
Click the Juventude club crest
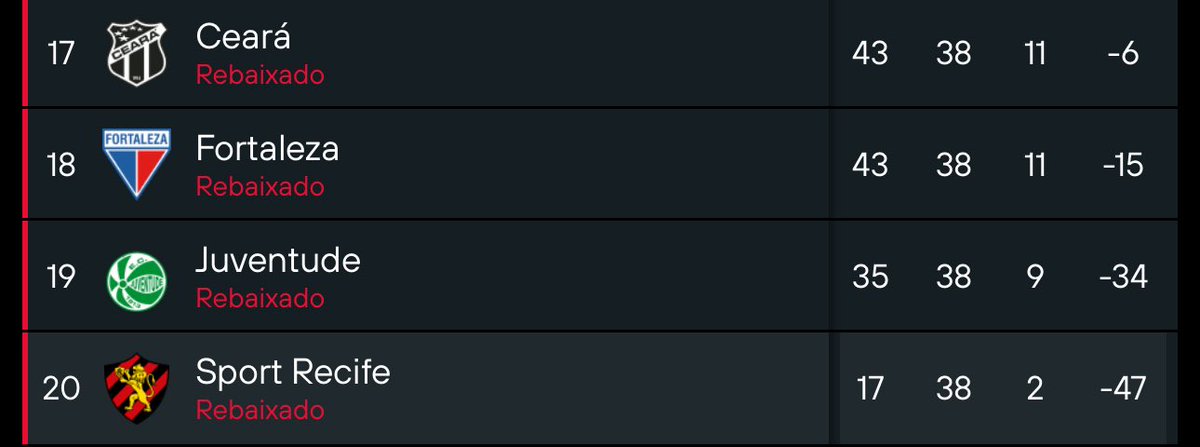point(136,276)
